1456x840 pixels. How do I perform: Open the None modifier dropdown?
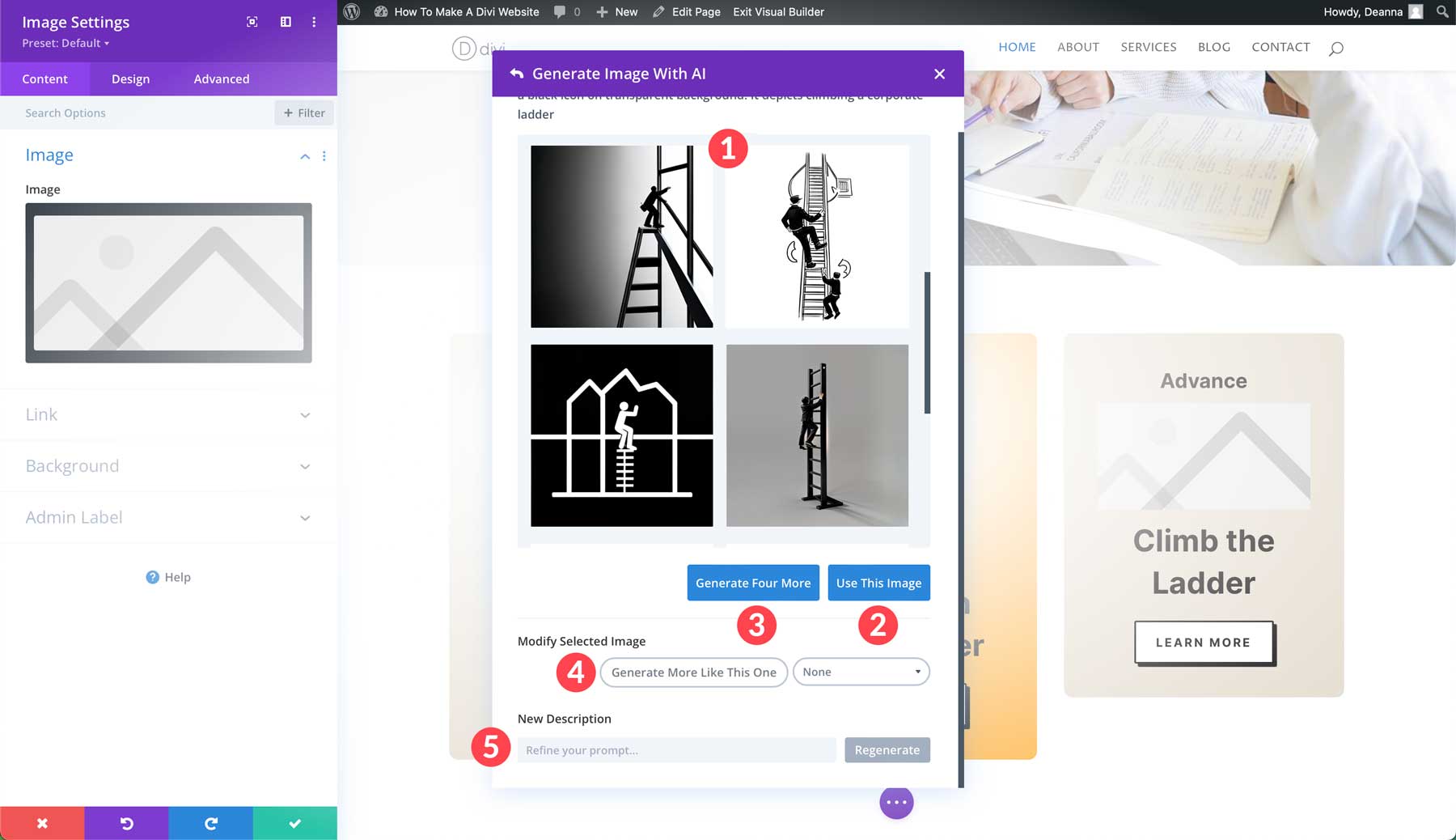tap(861, 672)
